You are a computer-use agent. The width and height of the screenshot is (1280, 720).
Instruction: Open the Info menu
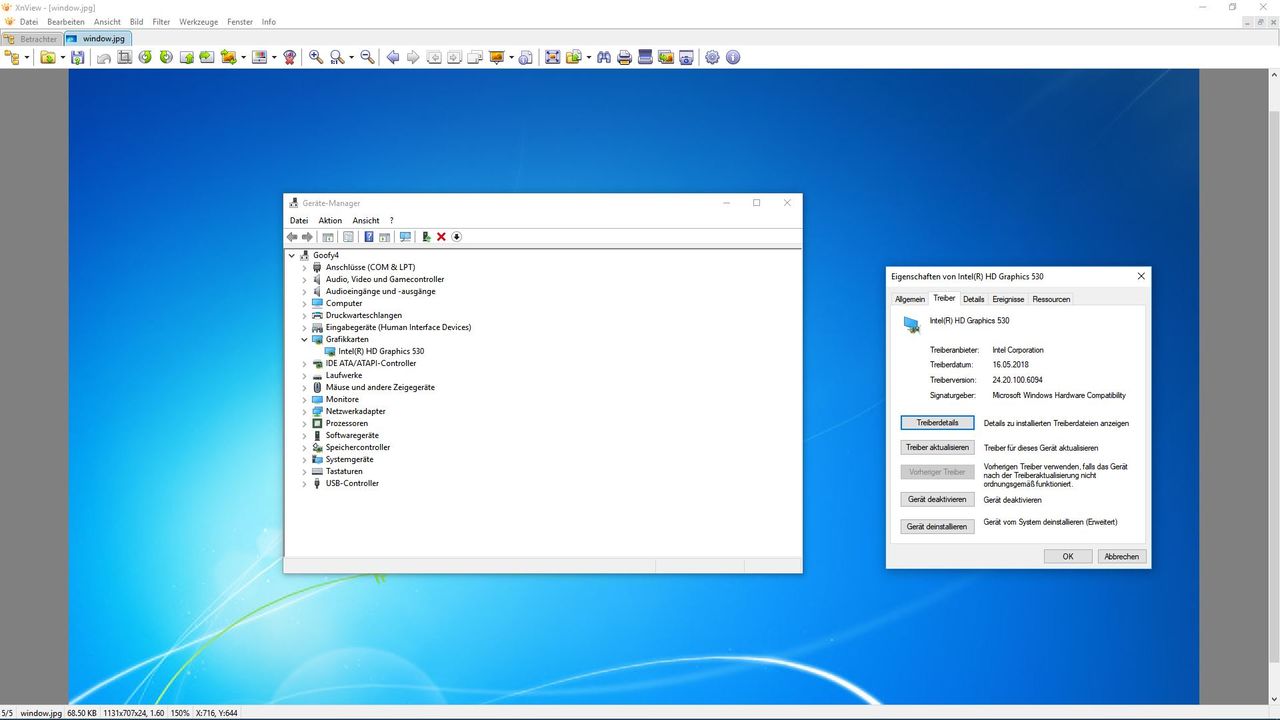[x=269, y=21]
